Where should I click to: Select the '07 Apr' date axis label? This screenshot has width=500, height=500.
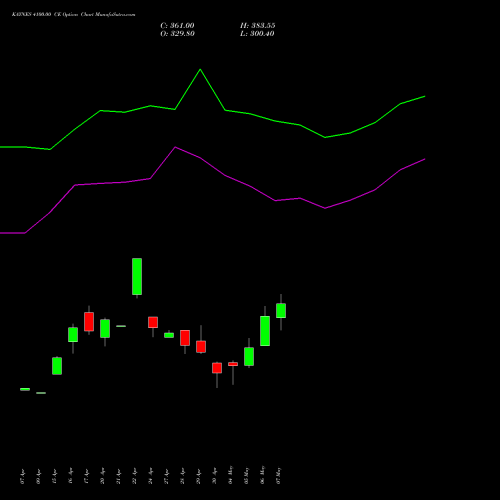pos(22,476)
